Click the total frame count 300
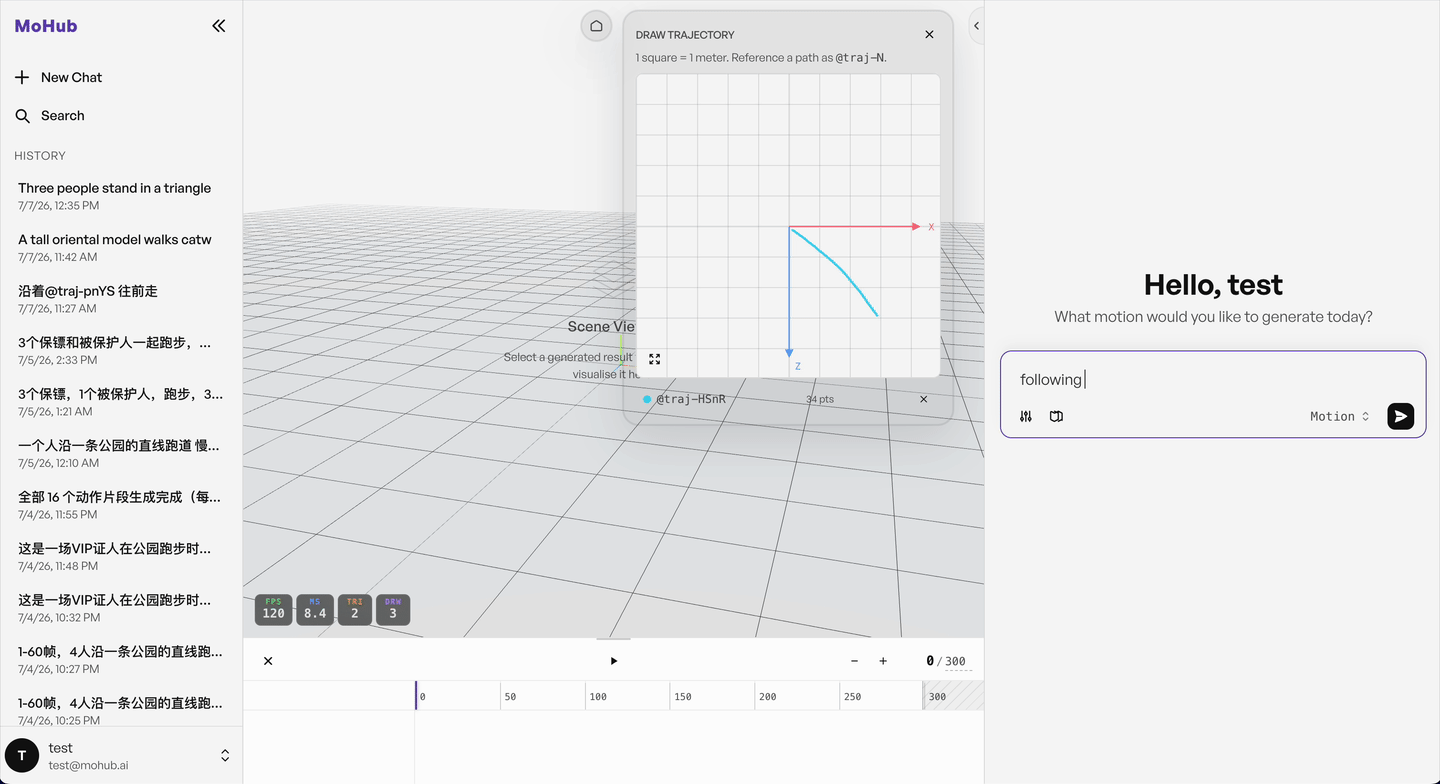 956,661
